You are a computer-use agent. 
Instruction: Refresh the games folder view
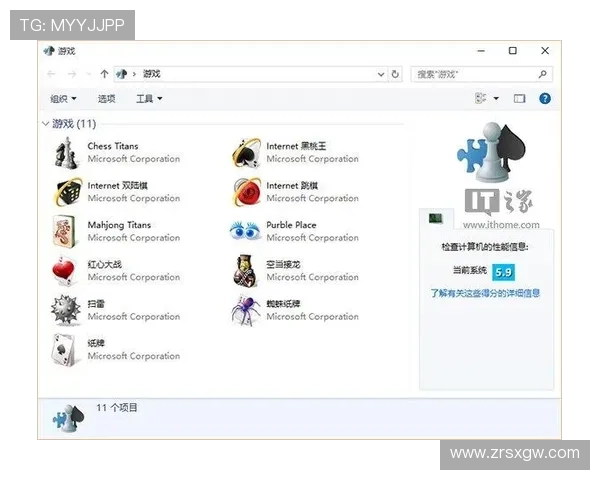pos(395,74)
